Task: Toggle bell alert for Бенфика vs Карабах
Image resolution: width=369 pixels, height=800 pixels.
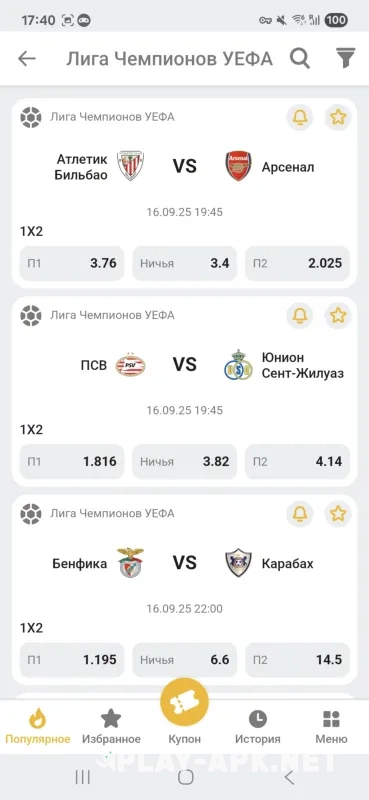Action: coord(300,513)
